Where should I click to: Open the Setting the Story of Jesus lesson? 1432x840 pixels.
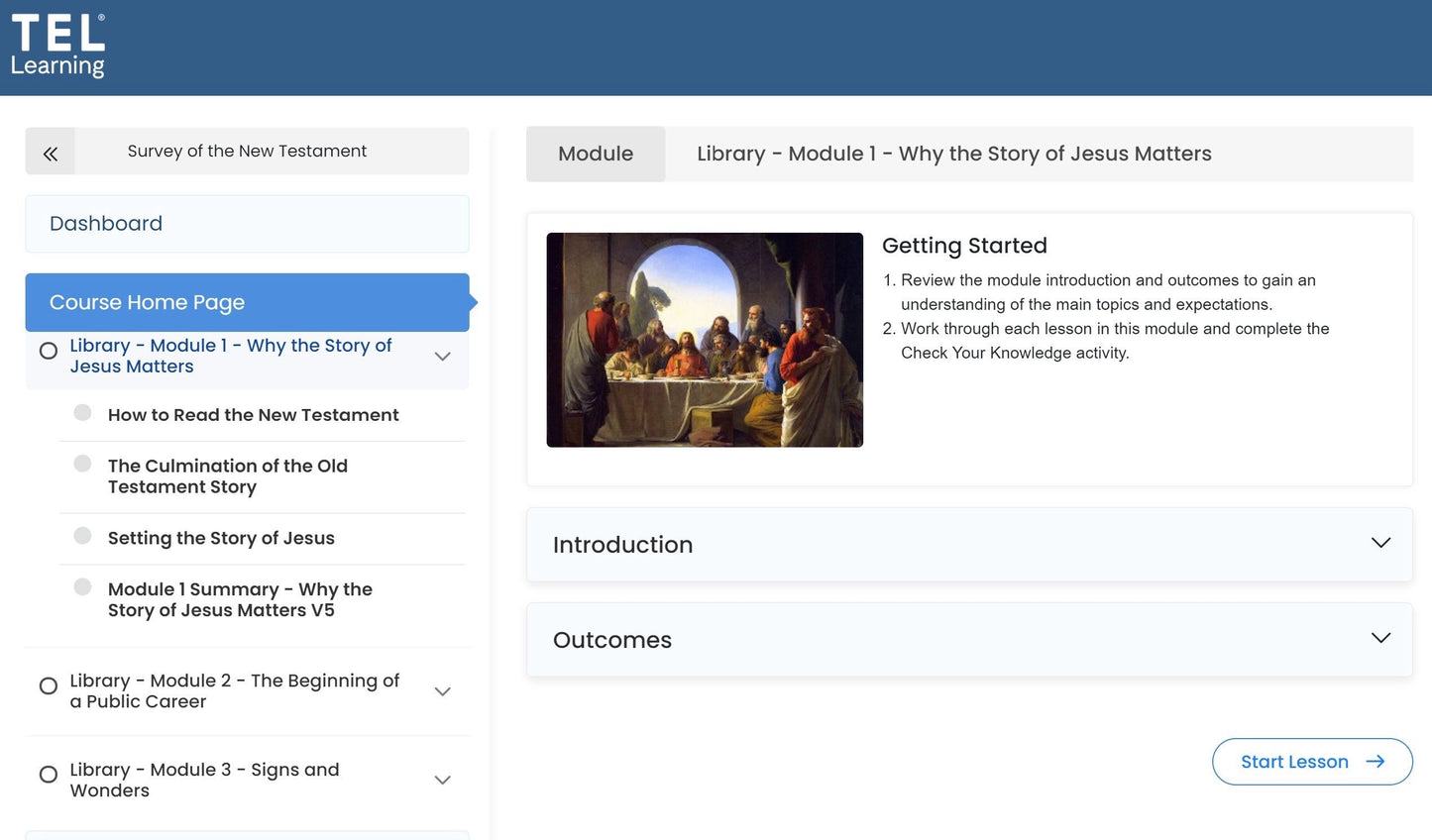click(220, 538)
